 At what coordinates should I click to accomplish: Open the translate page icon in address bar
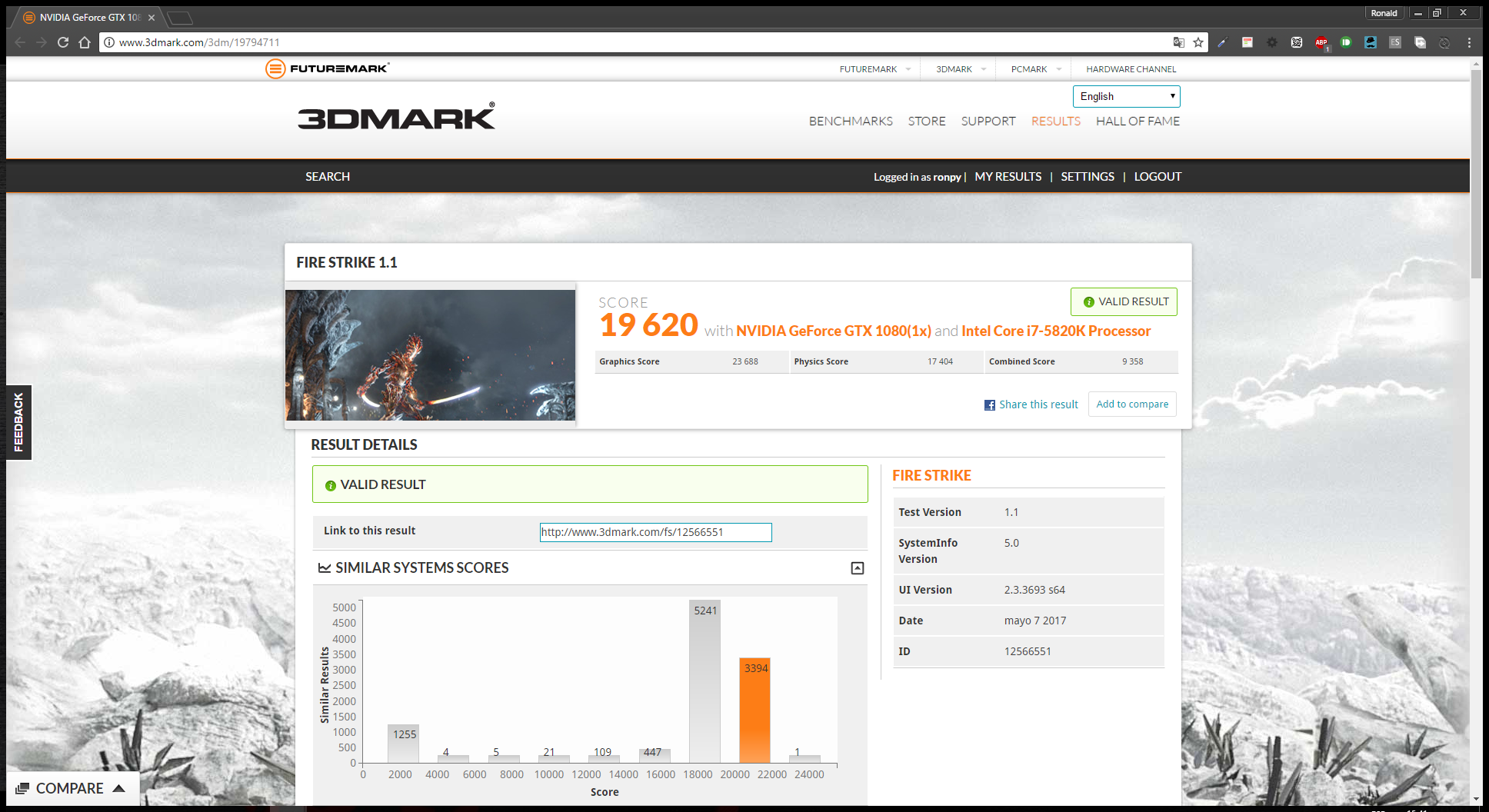point(1178,42)
